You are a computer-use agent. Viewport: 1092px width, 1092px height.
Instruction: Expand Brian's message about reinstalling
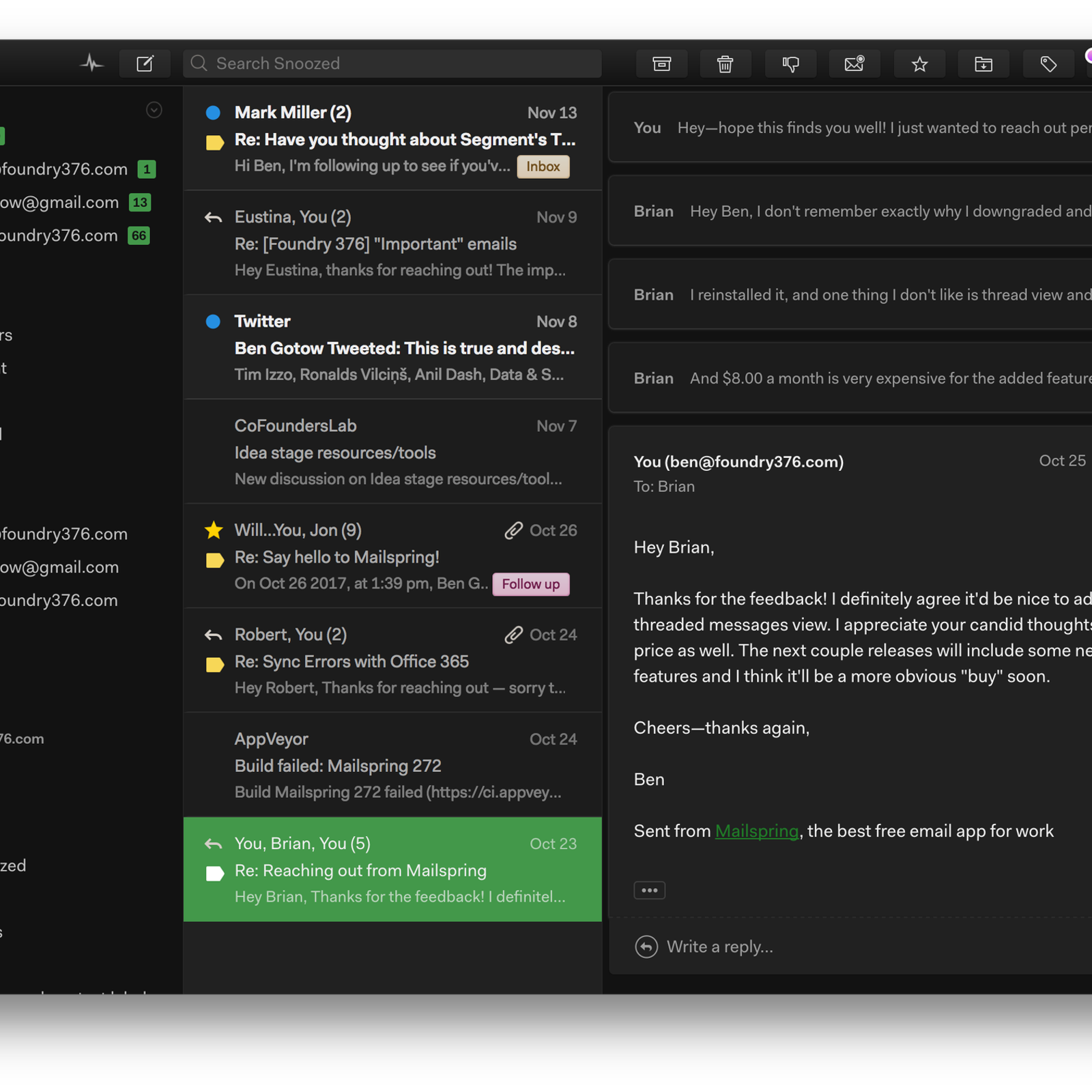click(x=850, y=295)
